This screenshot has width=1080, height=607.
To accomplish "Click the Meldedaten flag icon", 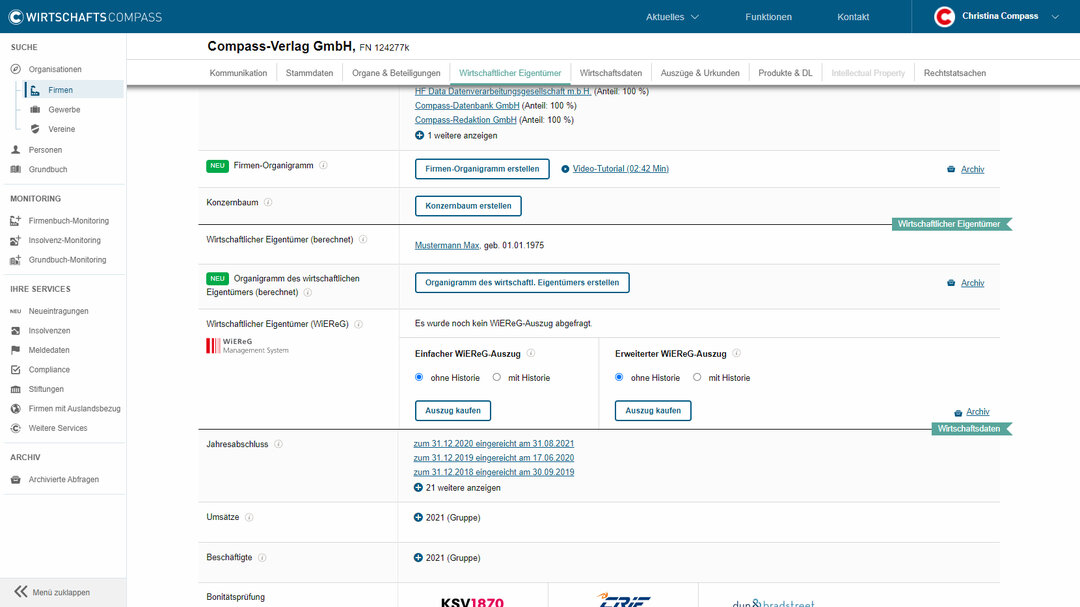I will pos(16,350).
